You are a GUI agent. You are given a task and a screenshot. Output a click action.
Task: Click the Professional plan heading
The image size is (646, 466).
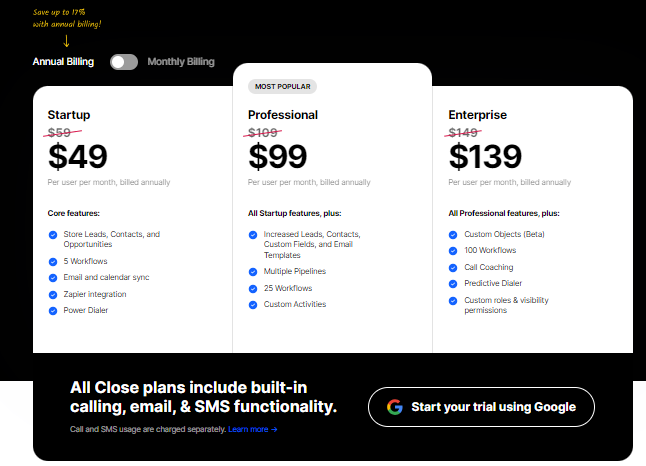point(283,115)
